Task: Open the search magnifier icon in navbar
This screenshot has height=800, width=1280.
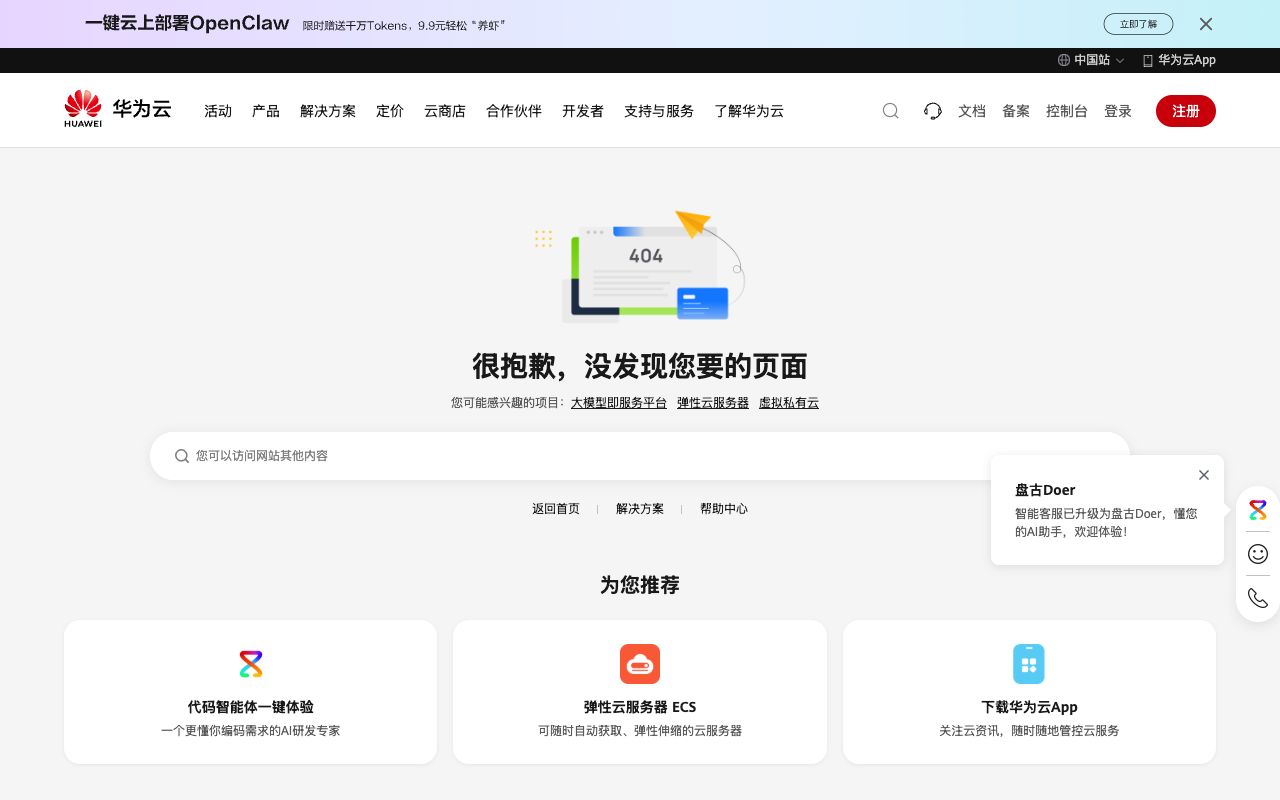Action: [890, 111]
